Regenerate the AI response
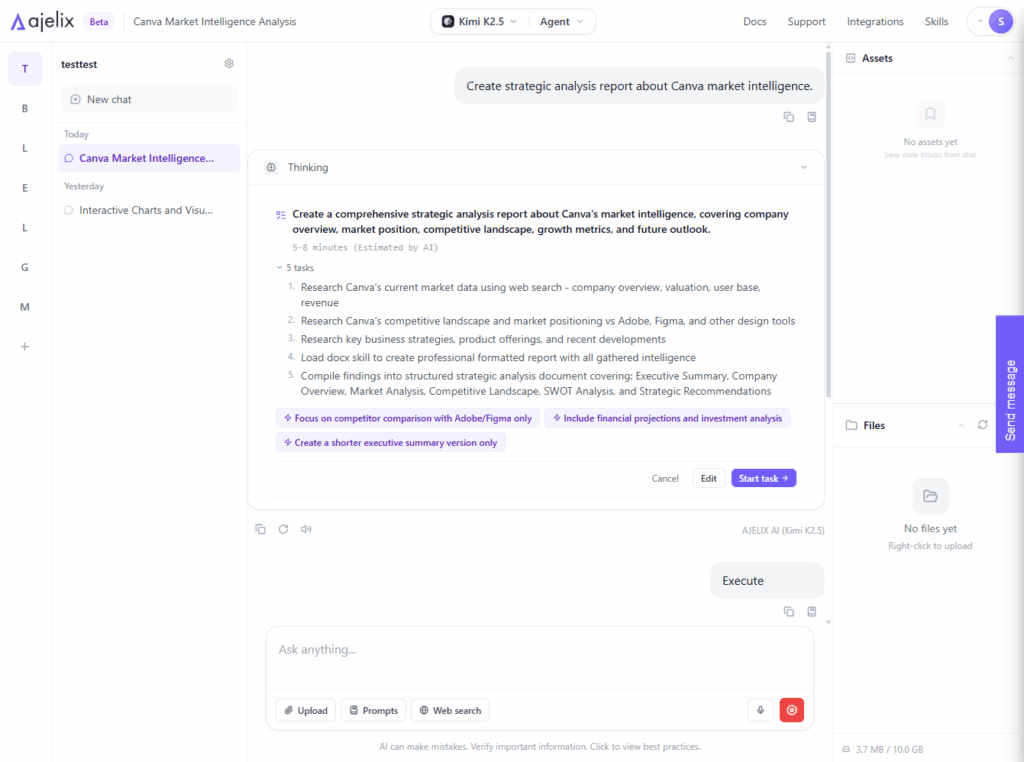The image size is (1024, 762). point(283,528)
